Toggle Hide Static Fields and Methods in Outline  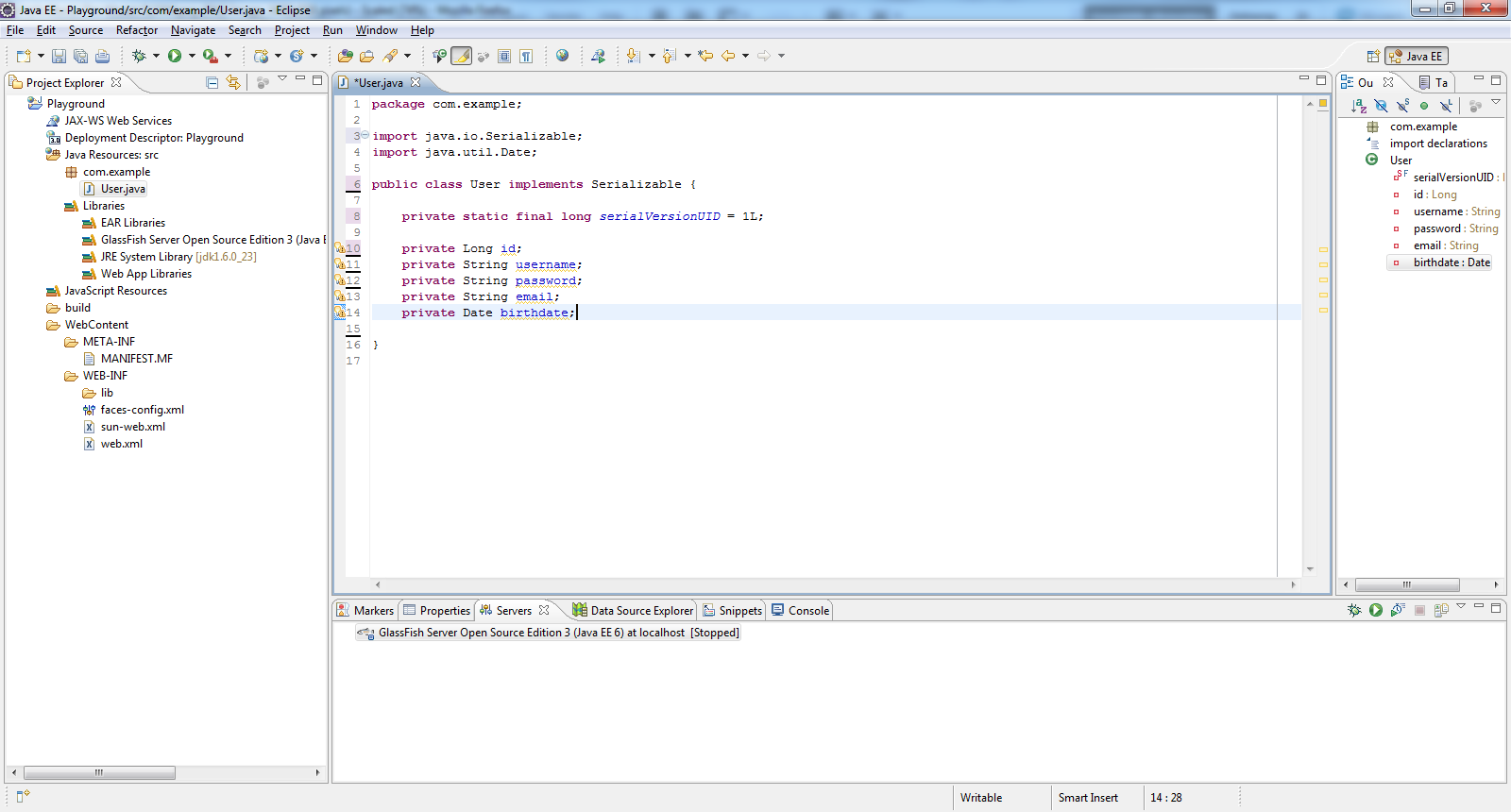click(x=1402, y=106)
